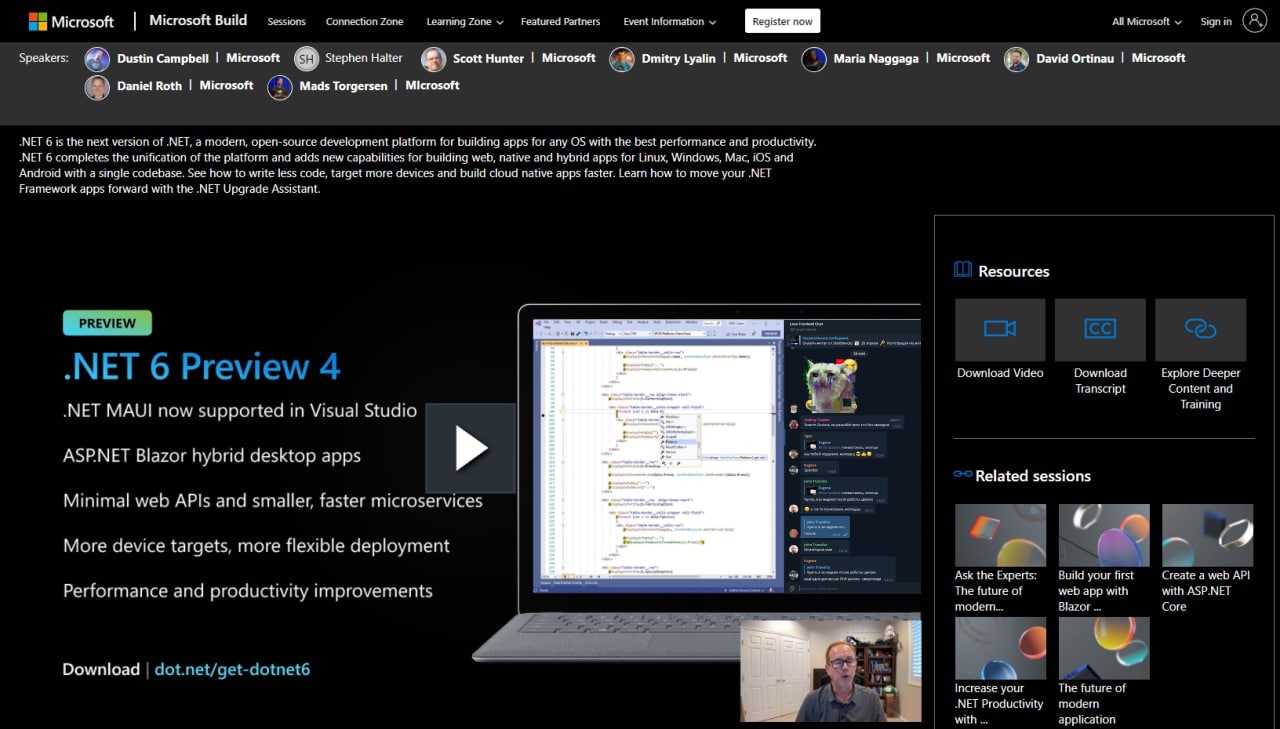Click the Ask the Experts session title
Screen dimensions: 1280x729
(x=996, y=591)
